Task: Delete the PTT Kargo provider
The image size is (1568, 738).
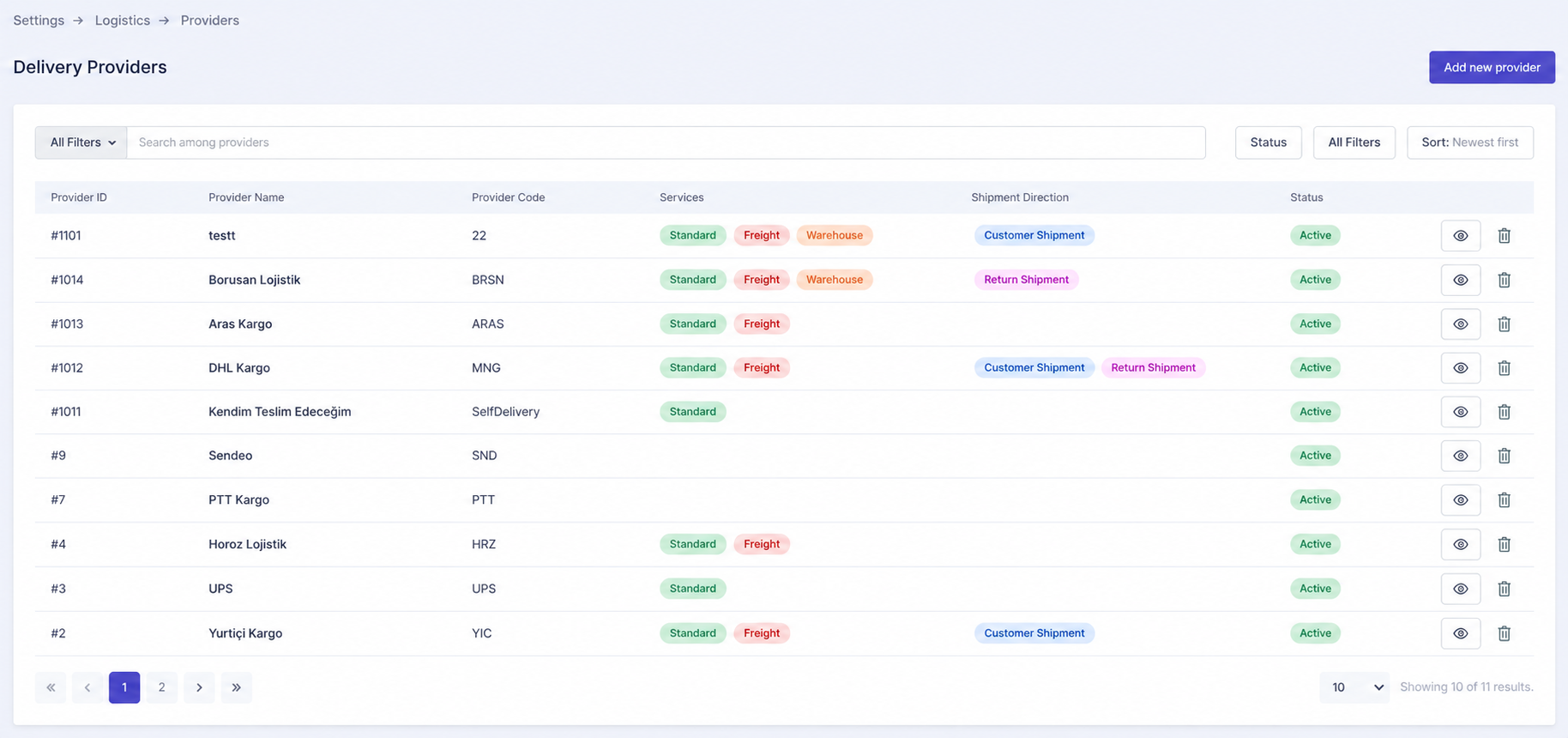Action: point(1504,500)
